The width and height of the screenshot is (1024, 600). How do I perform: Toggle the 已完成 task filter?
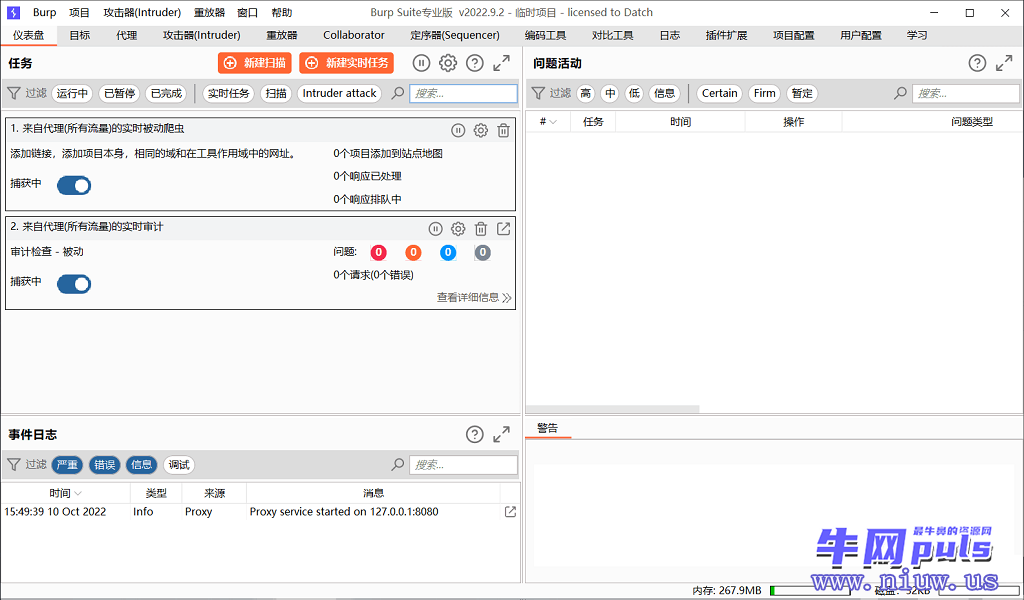pyautogui.click(x=167, y=93)
